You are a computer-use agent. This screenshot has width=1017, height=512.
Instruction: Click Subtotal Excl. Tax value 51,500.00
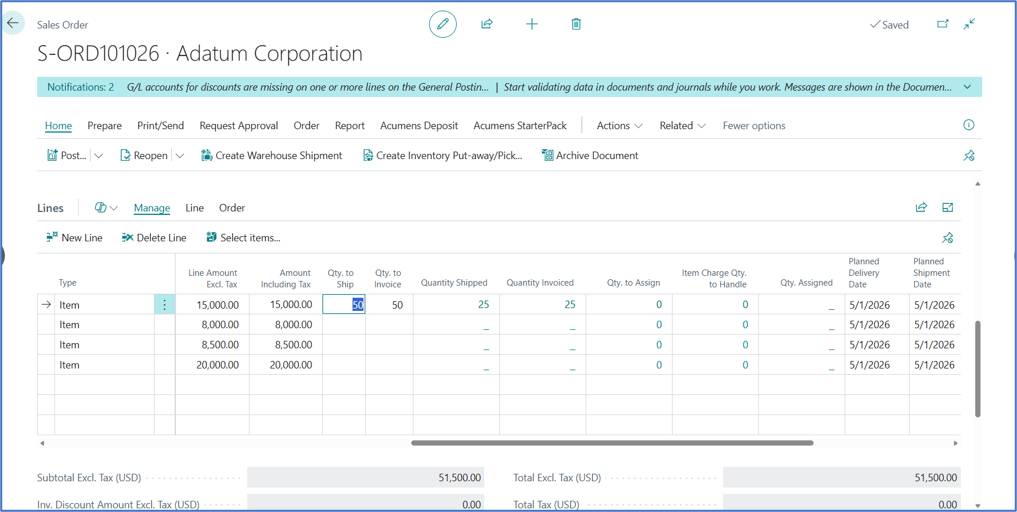(x=366, y=478)
